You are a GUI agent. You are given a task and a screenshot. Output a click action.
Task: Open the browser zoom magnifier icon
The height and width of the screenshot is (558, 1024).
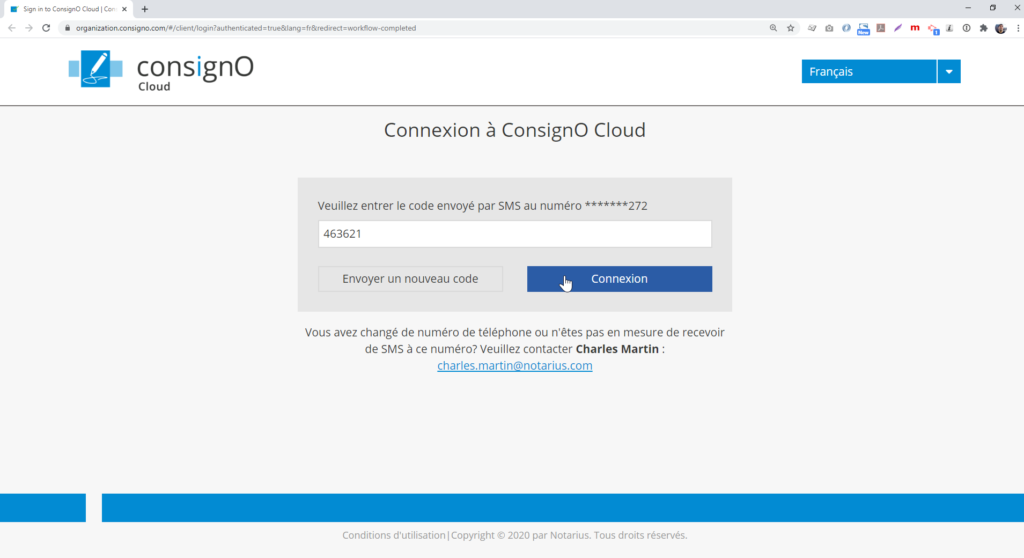click(x=773, y=28)
